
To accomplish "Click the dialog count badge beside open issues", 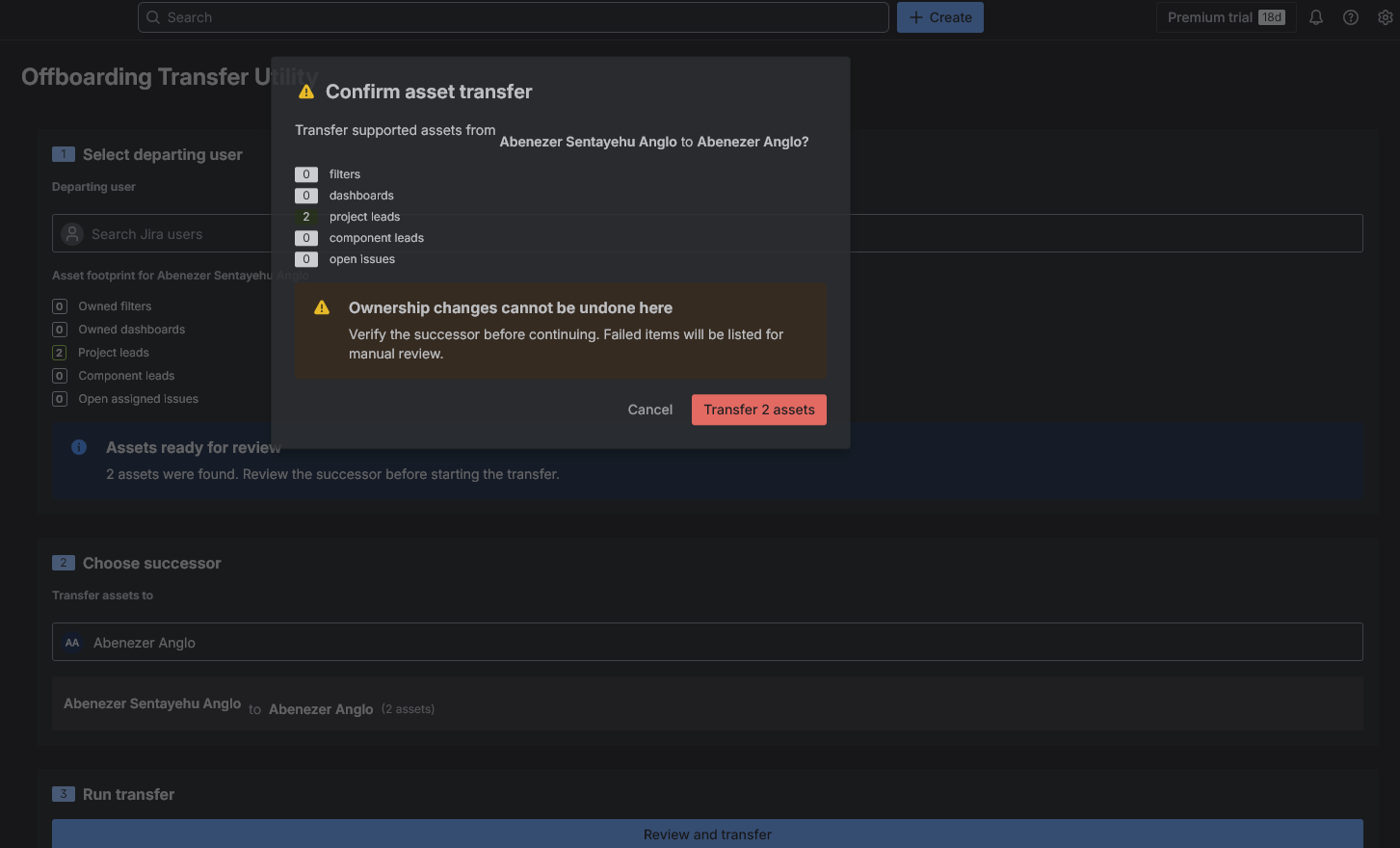I will click(306, 259).
